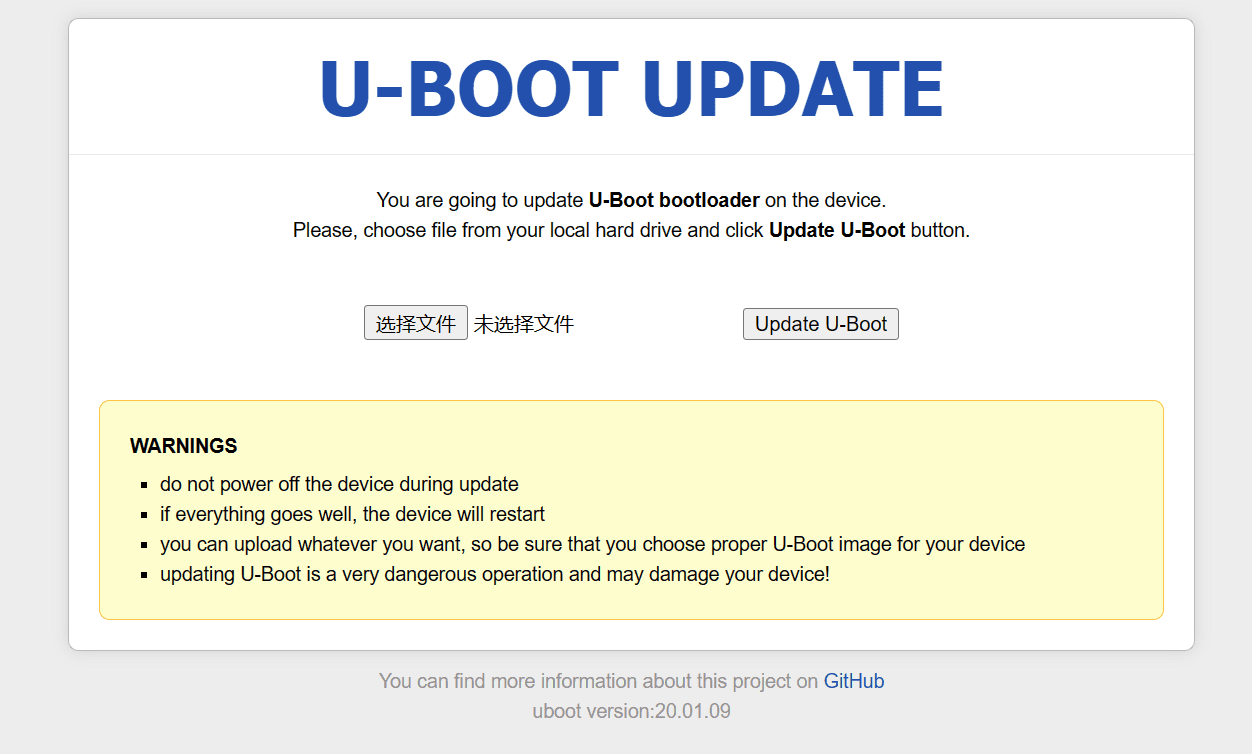Click the WARNINGS heading in yellow box

pos(184,446)
